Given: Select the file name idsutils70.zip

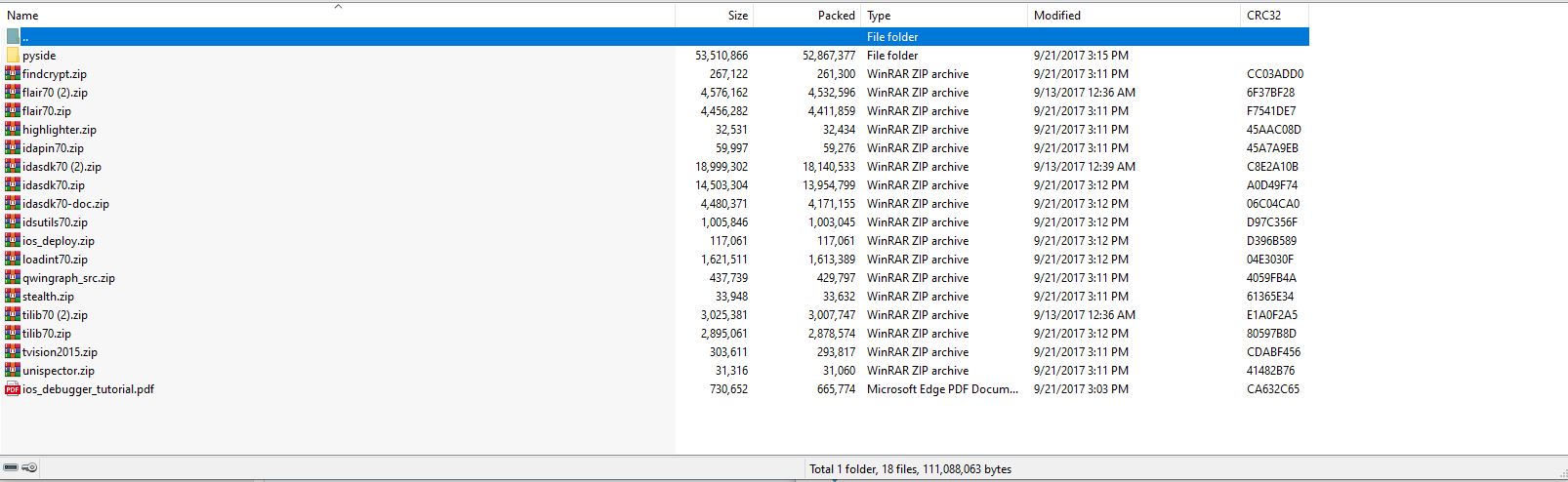Looking at the screenshot, I should 55,222.
